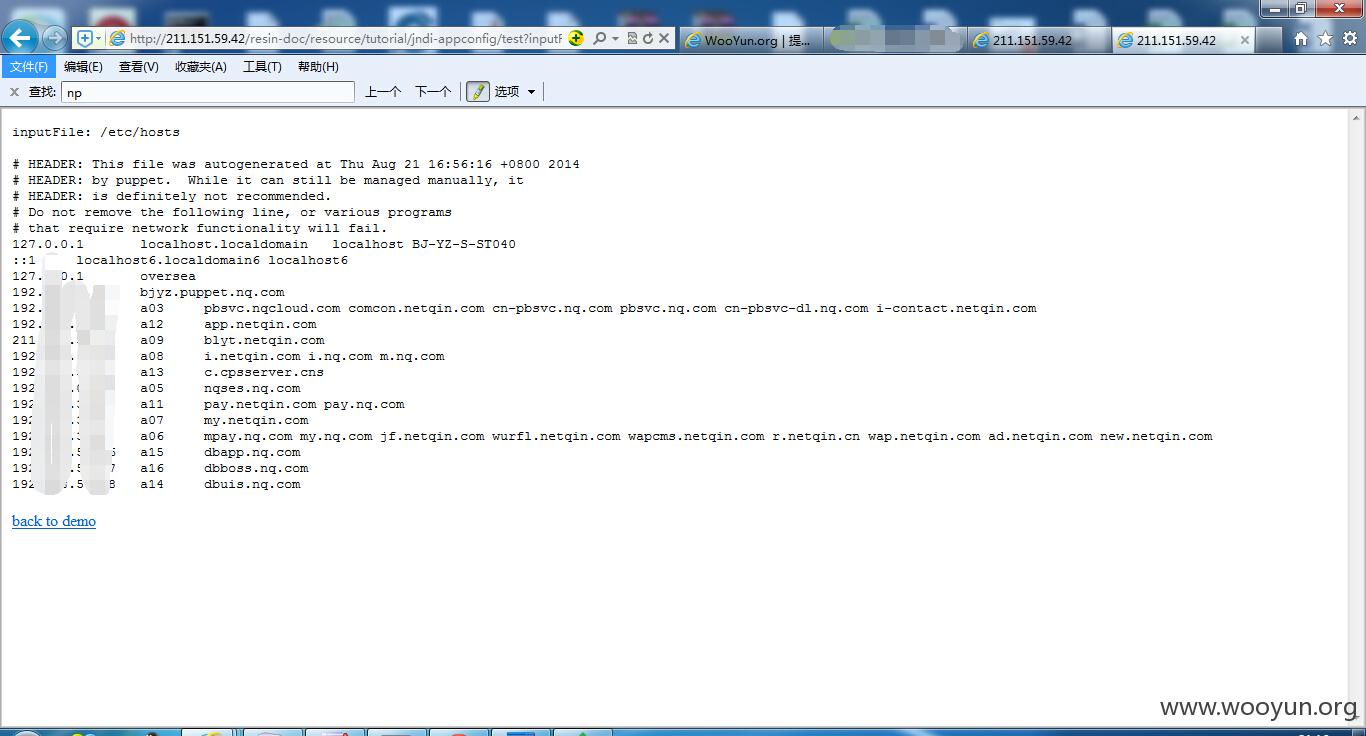The image size is (1366, 736).
Task: Click the compatibility view icon
Action: tap(632, 38)
